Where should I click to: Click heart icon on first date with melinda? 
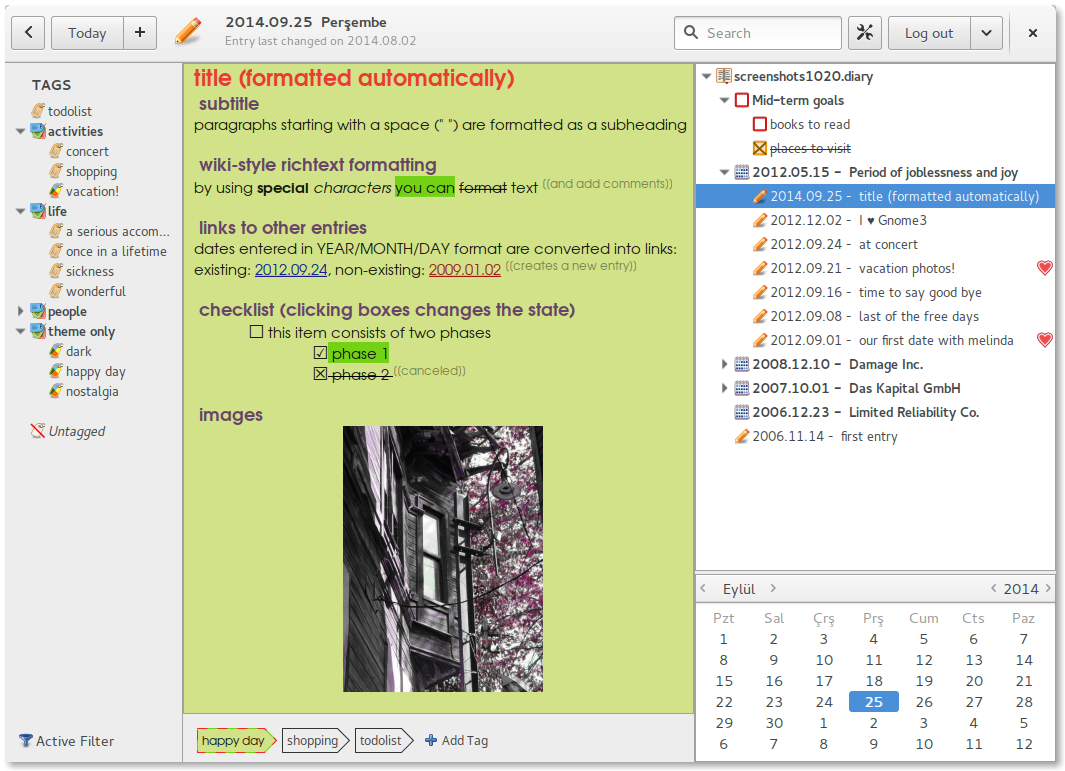pyautogui.click(x=1045, y=340)
